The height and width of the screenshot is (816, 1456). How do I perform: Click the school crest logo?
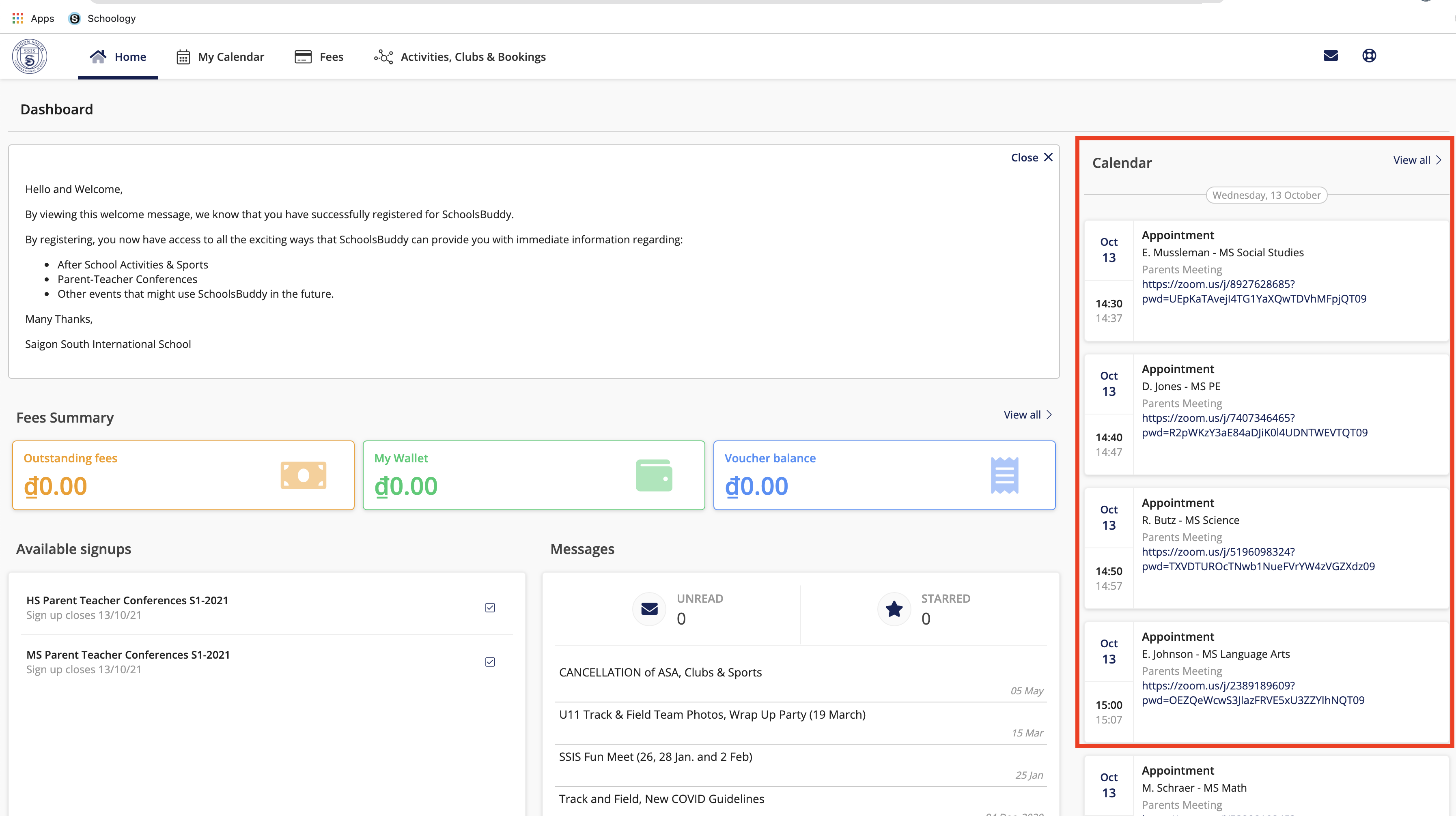pyautogui.click(x=29, y=56)
